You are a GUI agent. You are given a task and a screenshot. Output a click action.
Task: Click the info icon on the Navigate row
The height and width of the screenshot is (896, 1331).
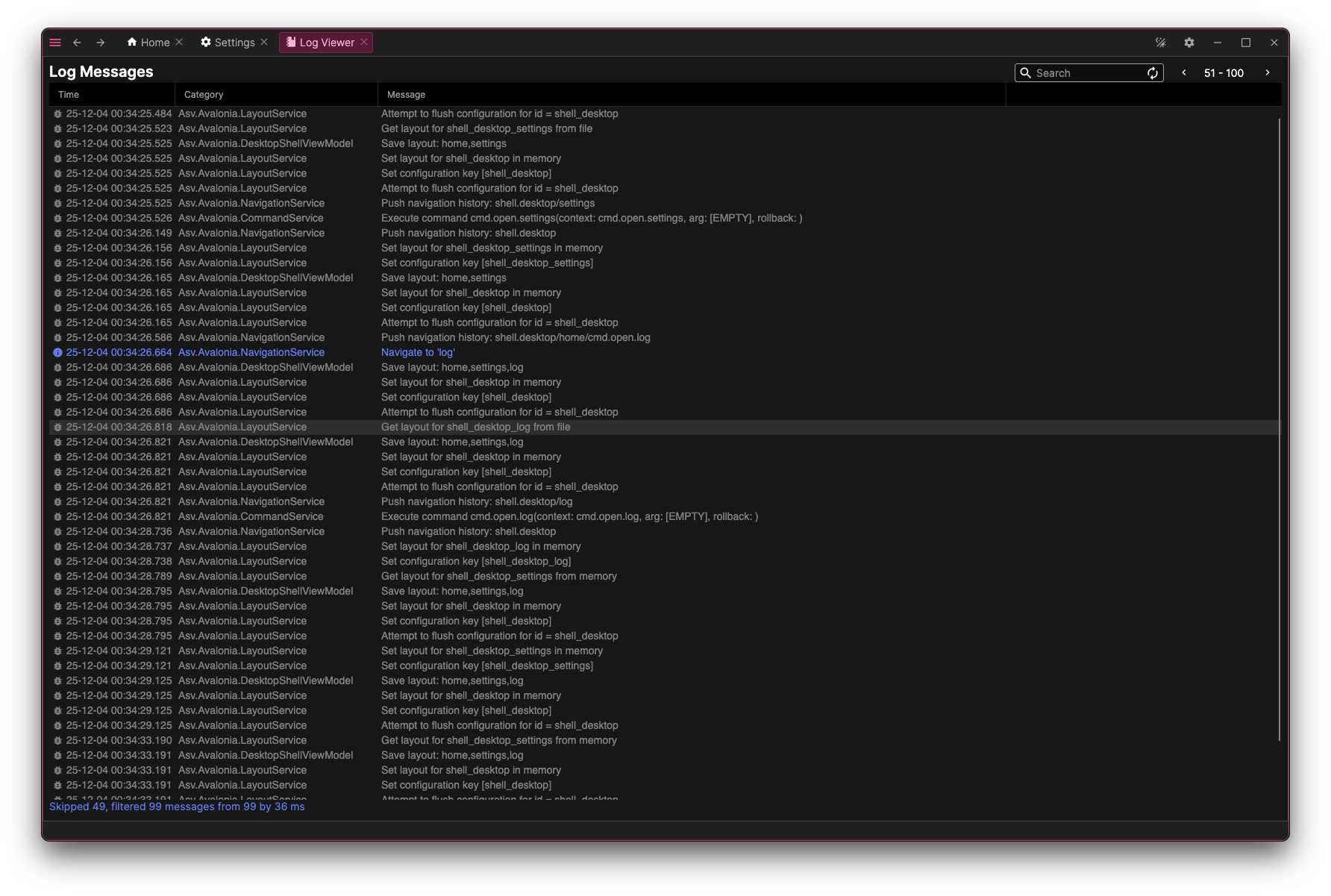tap(58, 352)
